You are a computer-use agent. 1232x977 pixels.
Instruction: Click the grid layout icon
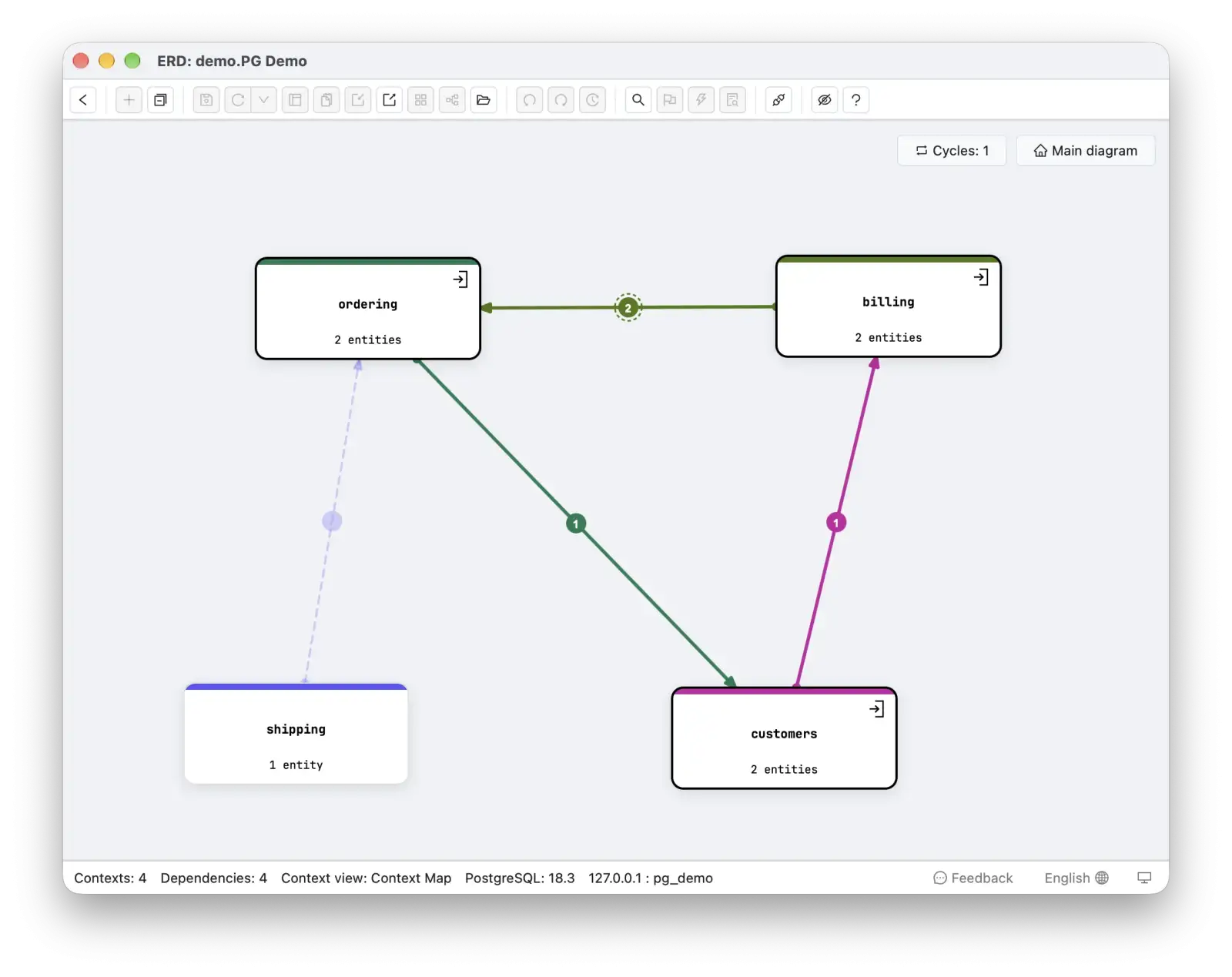pyautogui.click(x=420, y=100)
